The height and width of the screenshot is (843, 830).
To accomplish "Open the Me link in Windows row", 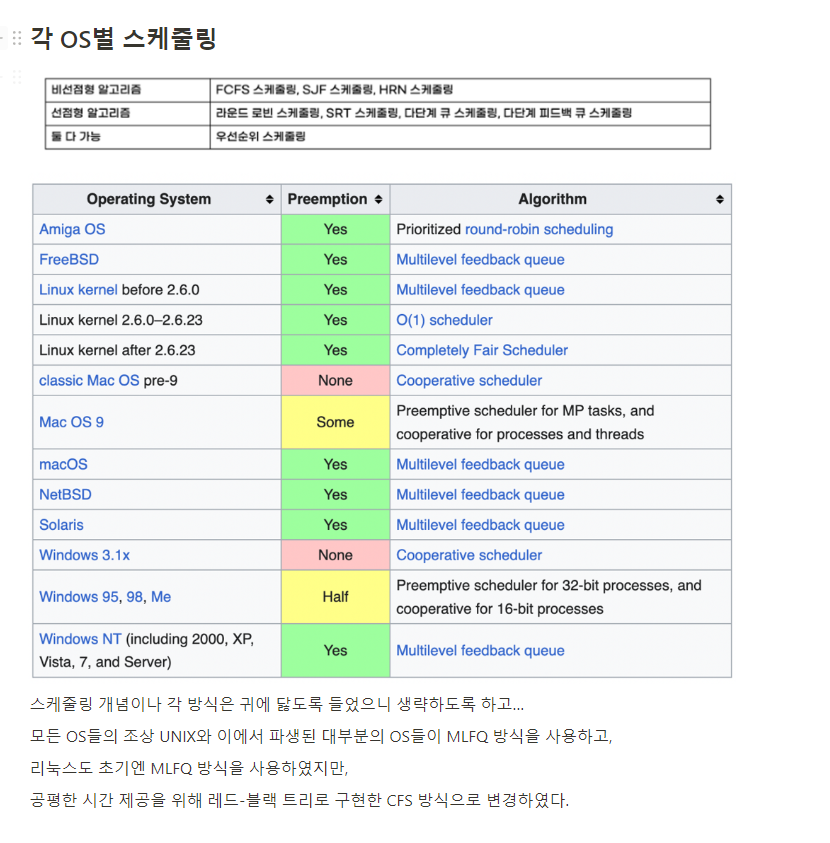I will click(161, 597).
